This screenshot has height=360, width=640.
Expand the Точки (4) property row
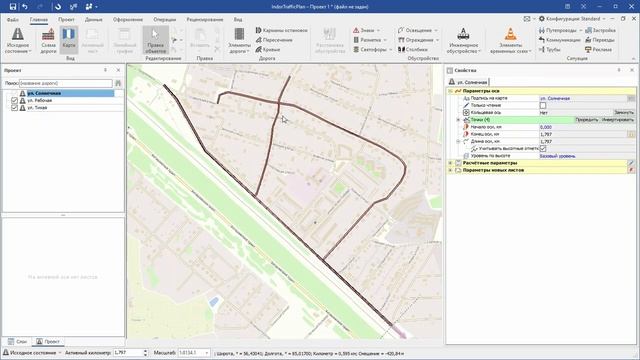[x=458, y=120]
